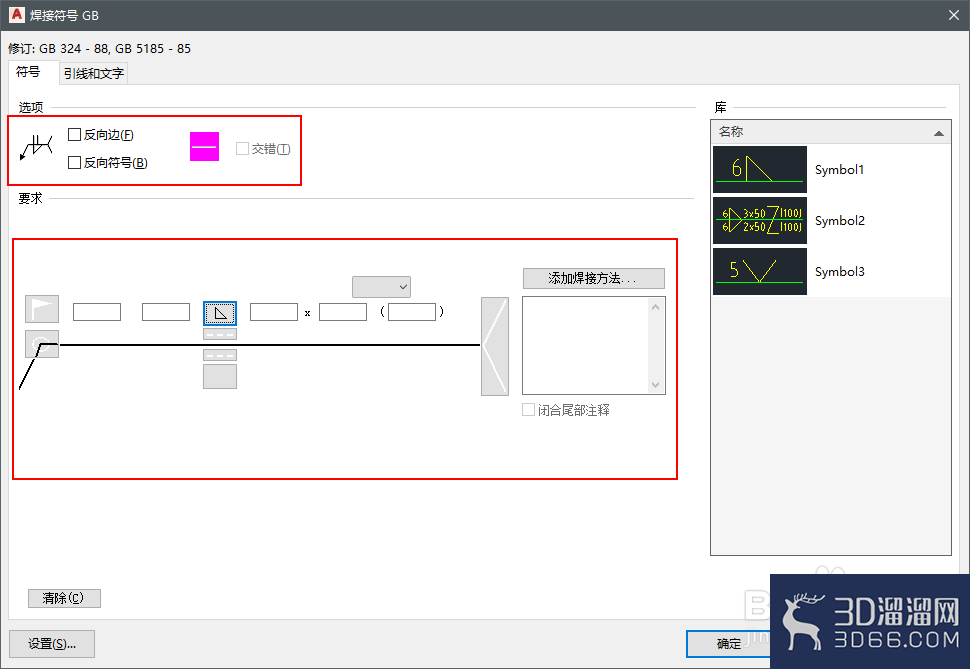Click the scroll up arrow of weld method box
The height and width of the screenshot is (669, 970).
(x=656, y=307)
